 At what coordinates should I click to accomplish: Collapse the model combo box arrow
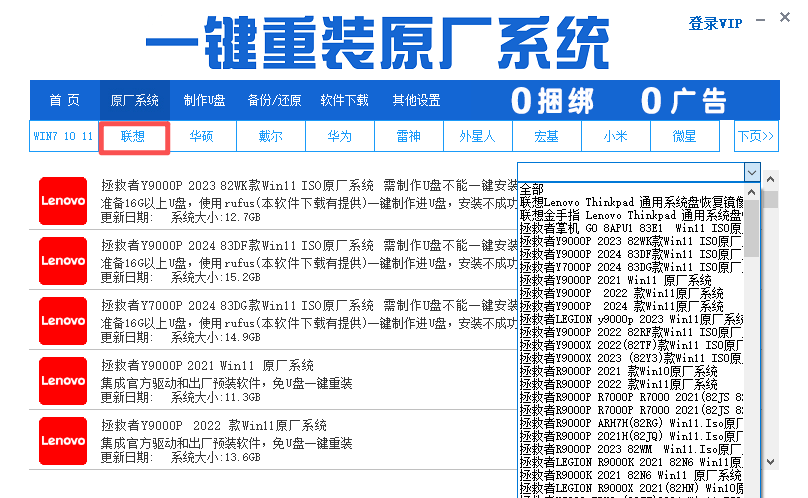[752, 172]
